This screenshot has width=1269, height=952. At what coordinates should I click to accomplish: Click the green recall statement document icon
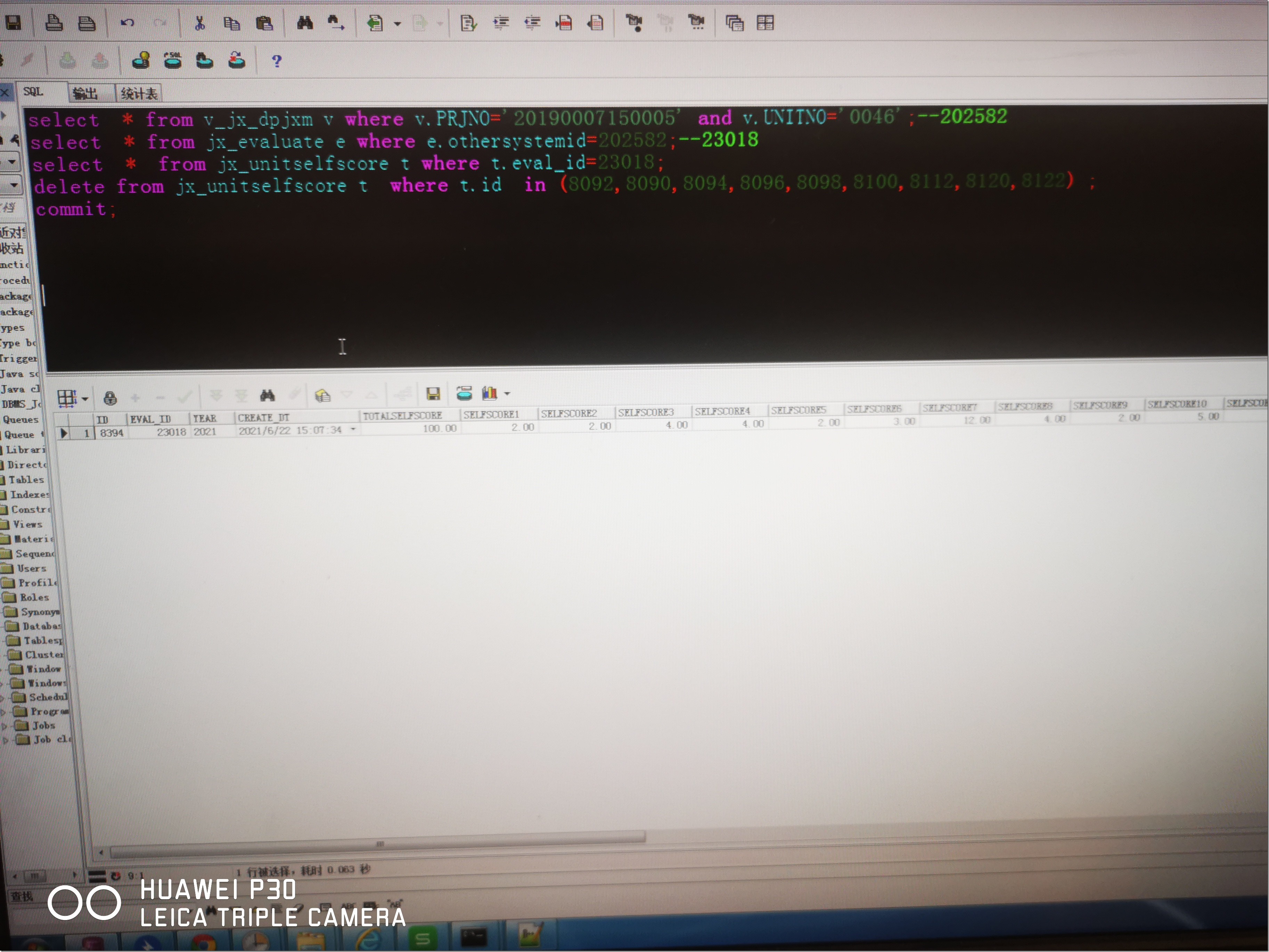pos(375,23)
